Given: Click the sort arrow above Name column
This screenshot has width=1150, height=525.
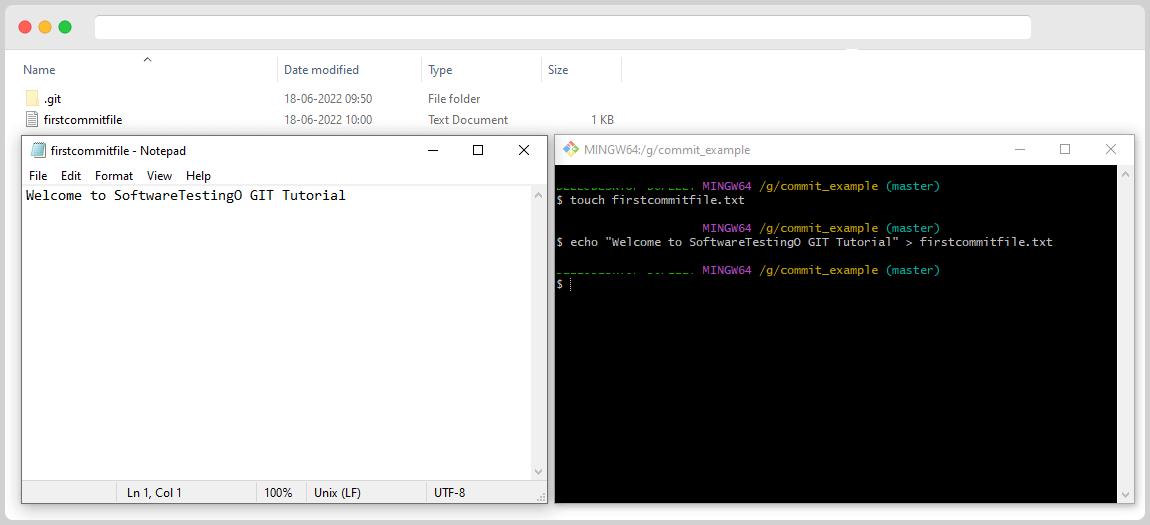Looking at the screenshot, I should click(x=147, y=59).
